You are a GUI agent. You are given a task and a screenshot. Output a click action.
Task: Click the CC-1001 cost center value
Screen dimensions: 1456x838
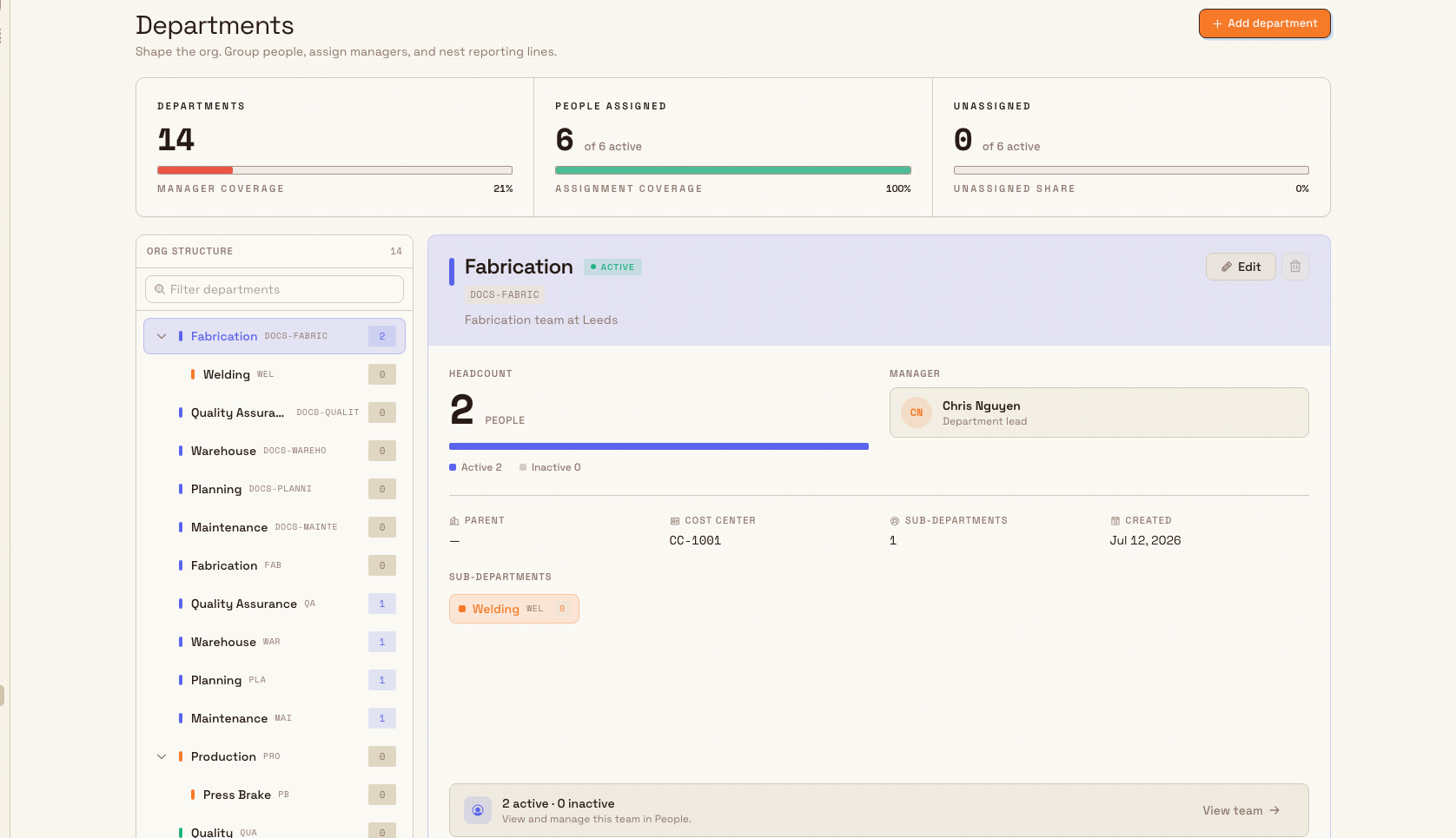point(695,540)
